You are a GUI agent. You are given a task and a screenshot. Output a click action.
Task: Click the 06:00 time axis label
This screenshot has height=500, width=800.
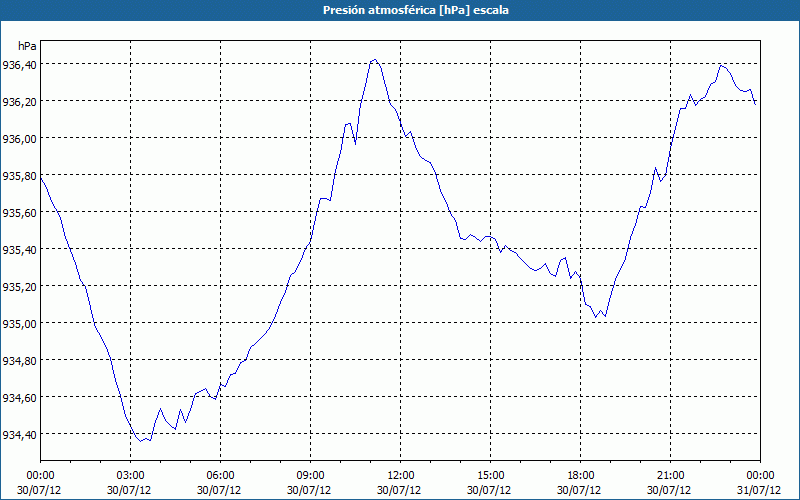[x=220, y=475]
